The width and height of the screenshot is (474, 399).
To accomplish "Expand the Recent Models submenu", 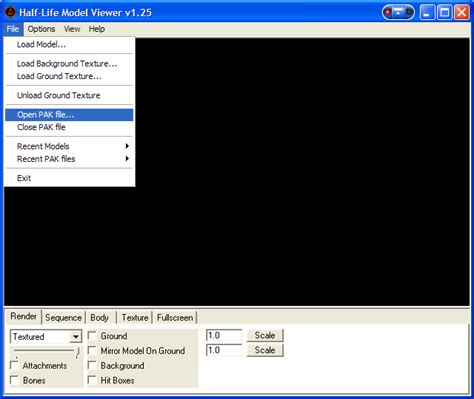I will click(x=69, y=146).
